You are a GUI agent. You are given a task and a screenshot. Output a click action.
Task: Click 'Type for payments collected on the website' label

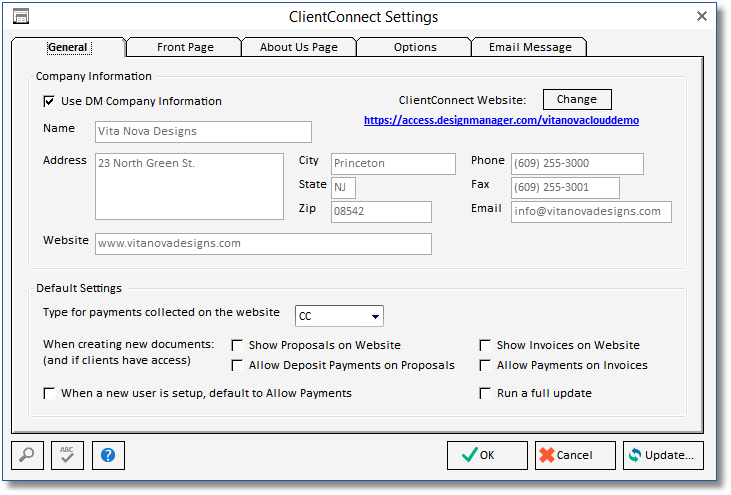coord(161,312)
